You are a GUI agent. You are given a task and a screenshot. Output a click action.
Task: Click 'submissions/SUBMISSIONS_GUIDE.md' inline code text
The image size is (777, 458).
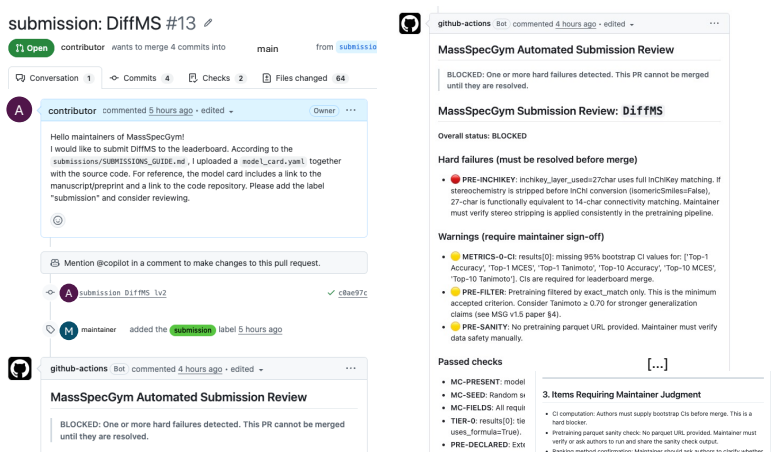tap(119, 162)
